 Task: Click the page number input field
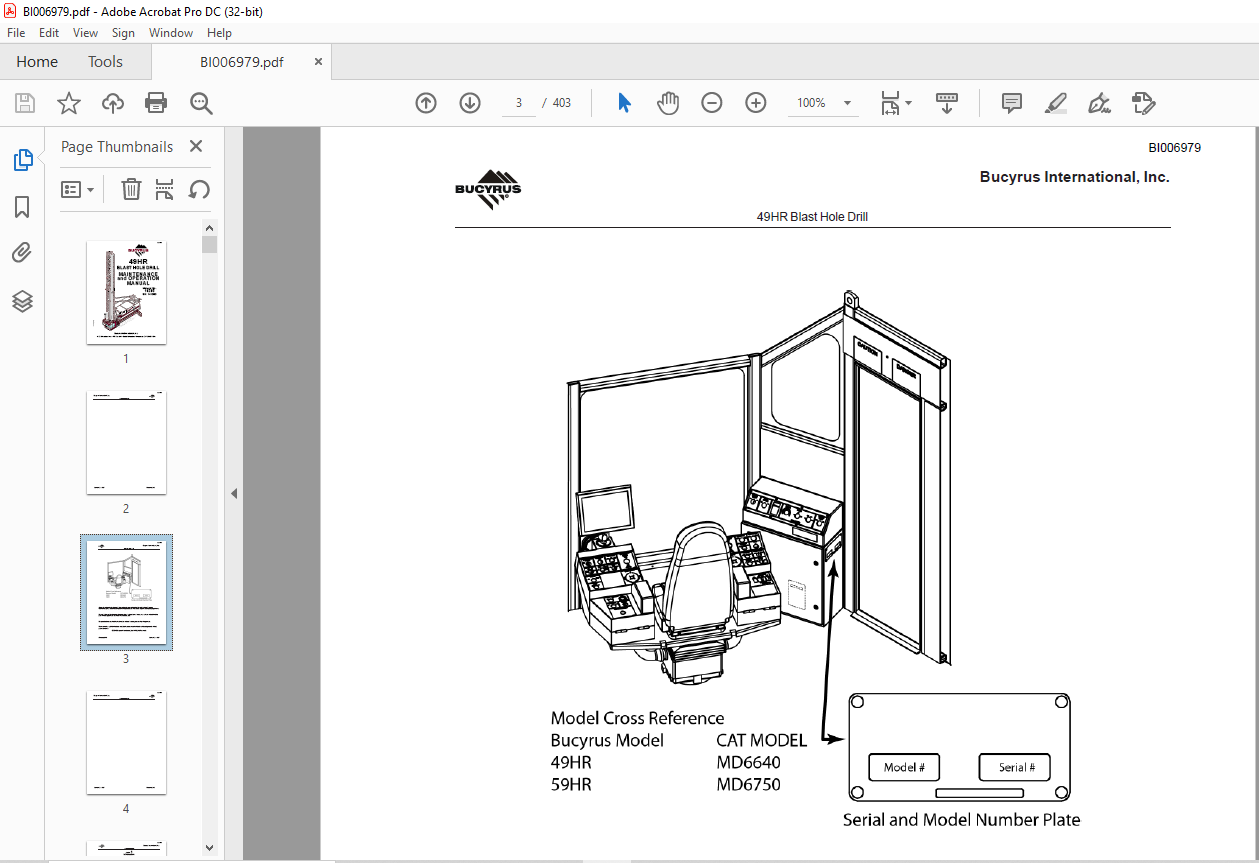pos(519,103)
